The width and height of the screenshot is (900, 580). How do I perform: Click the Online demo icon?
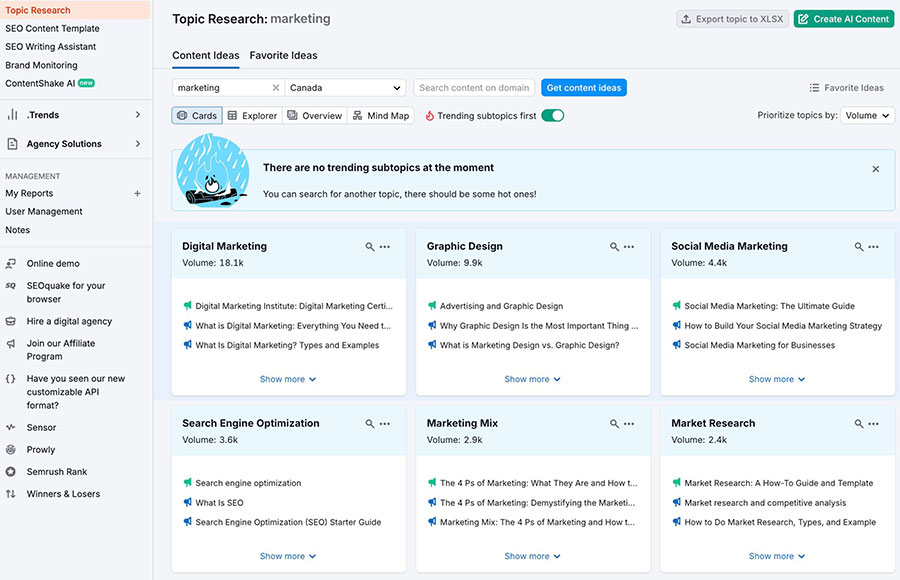coord(10,264)
